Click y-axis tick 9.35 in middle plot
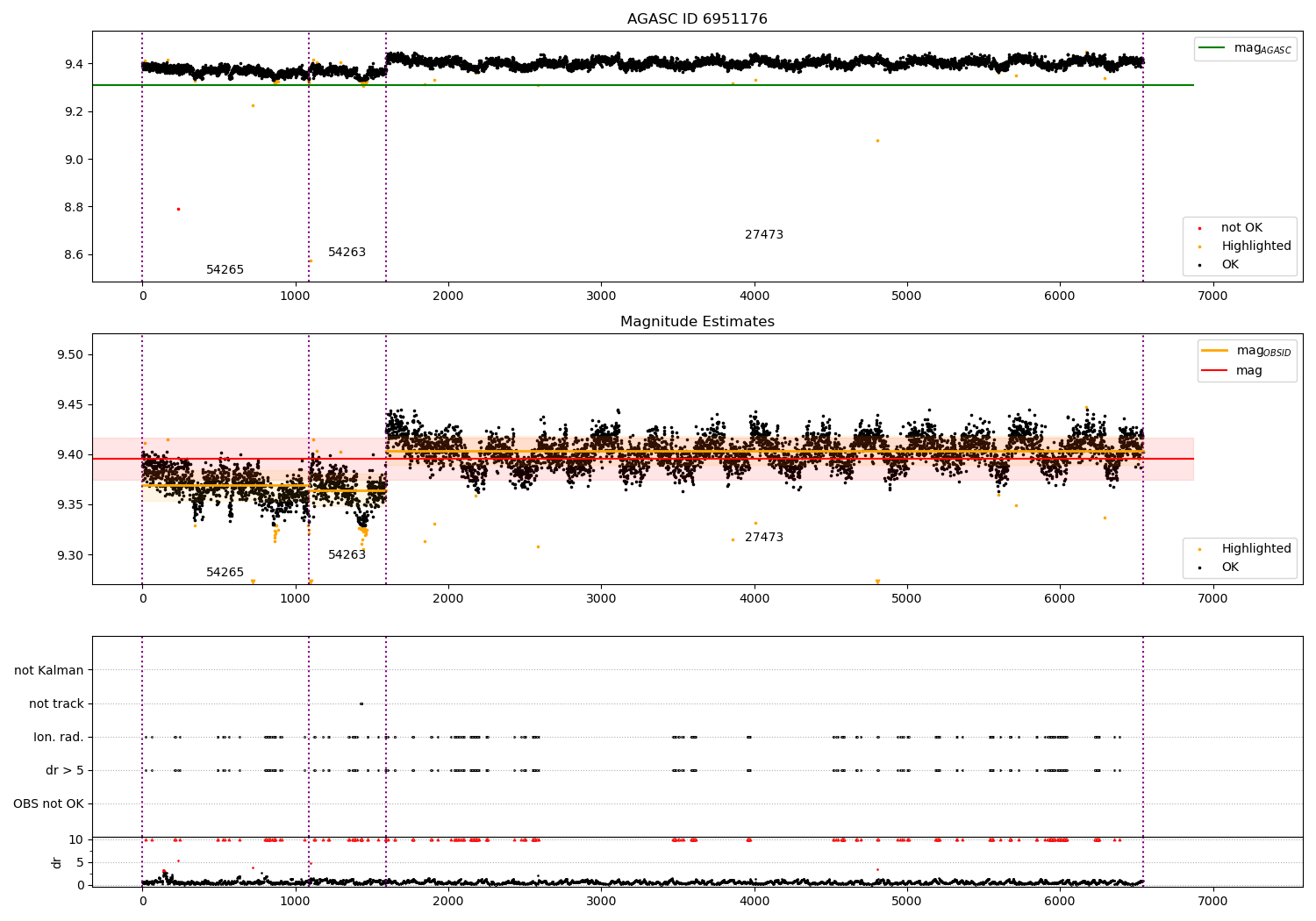The image size is (1316, 921). coord(71,505)
